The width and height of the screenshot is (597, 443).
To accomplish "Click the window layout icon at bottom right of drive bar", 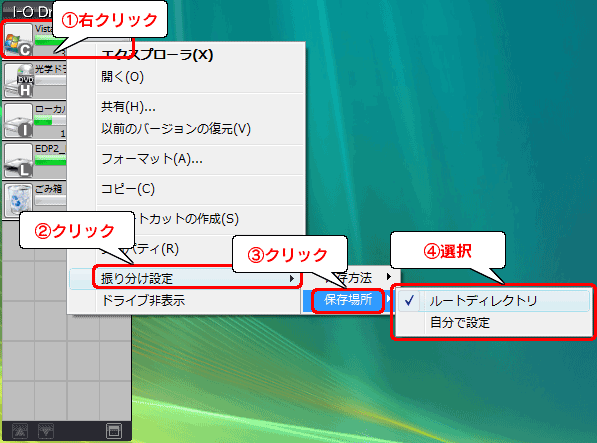I will pos(113,431).
